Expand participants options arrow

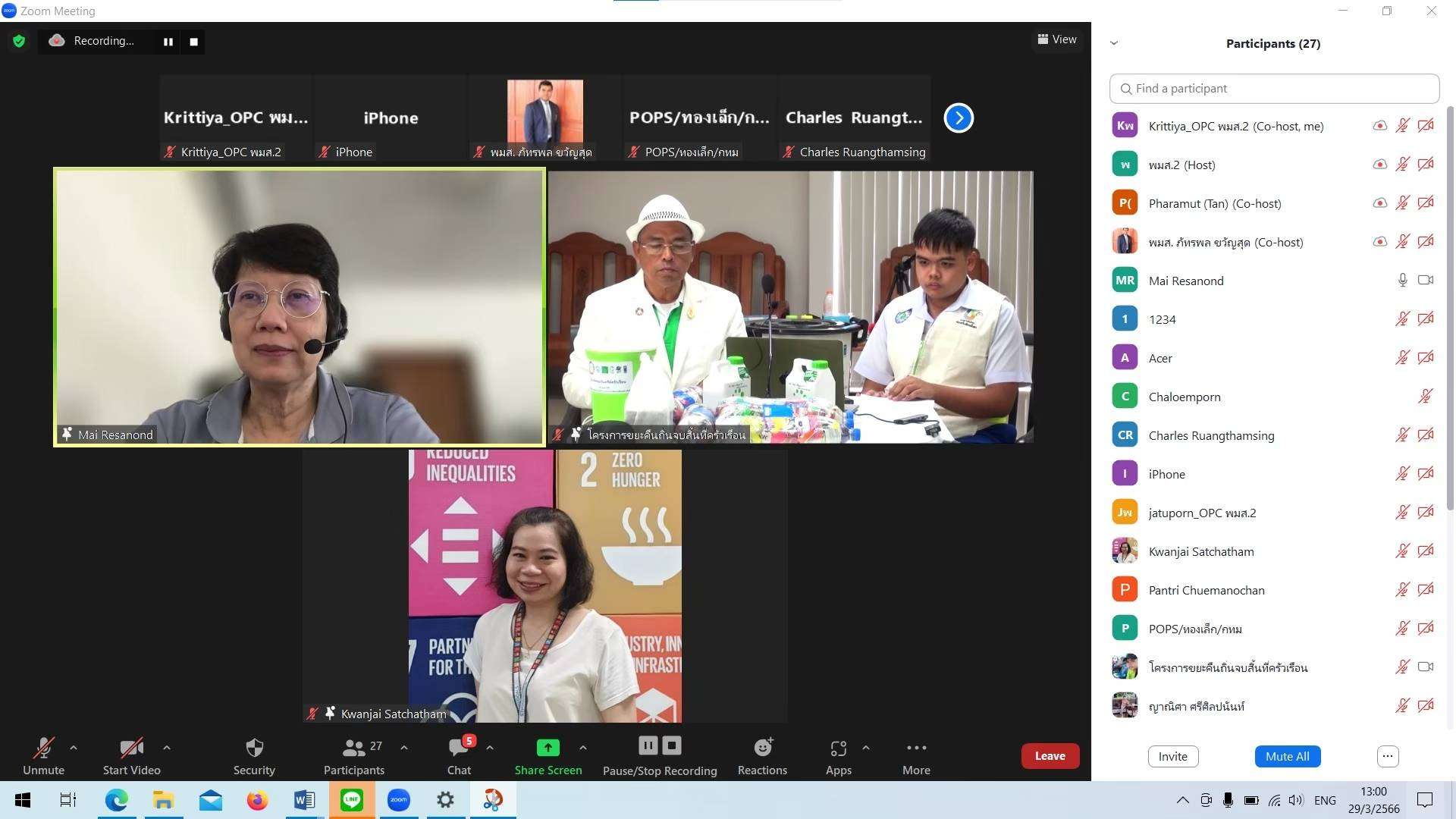click(x=404, y=748)
